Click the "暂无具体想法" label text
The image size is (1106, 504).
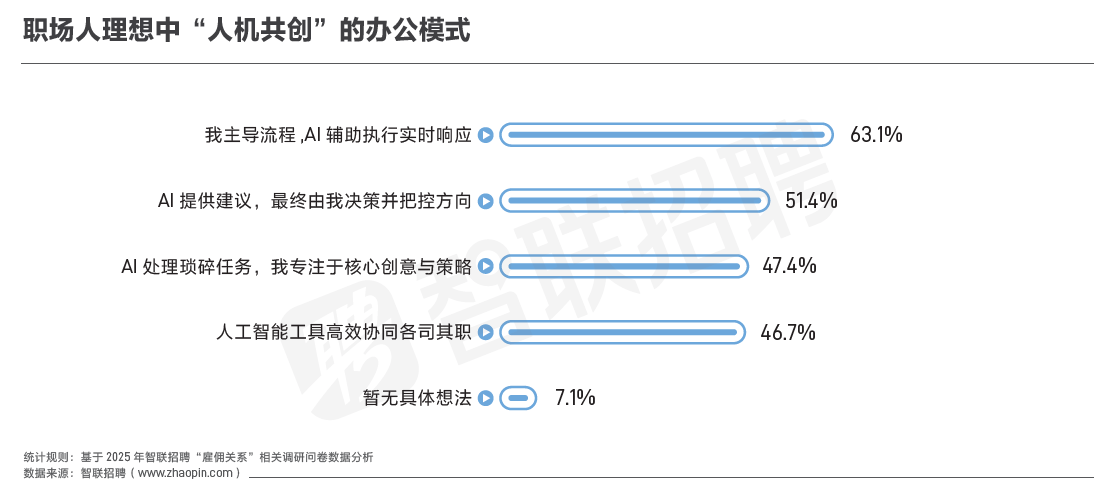[417, 398]
